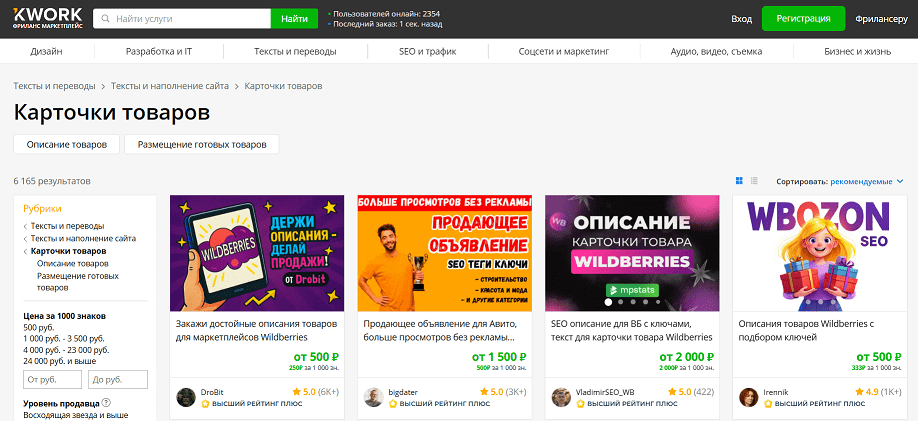Go to Тексты и наполнение сайта rubric
This screenshot has height=421, width=918.
click(x=83, y=238)
